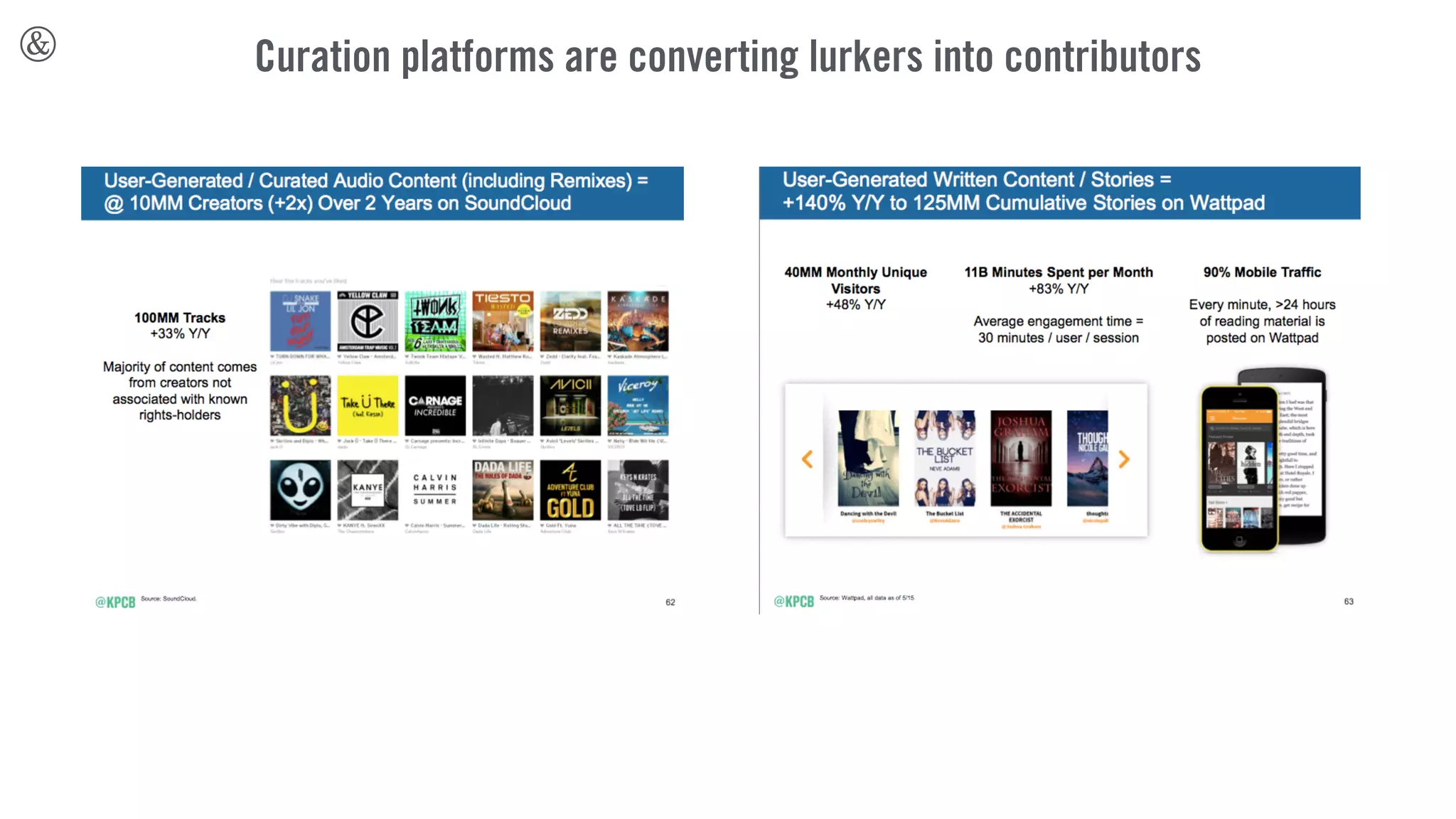Open the Kanye track thumbnail

pos(368,490)
